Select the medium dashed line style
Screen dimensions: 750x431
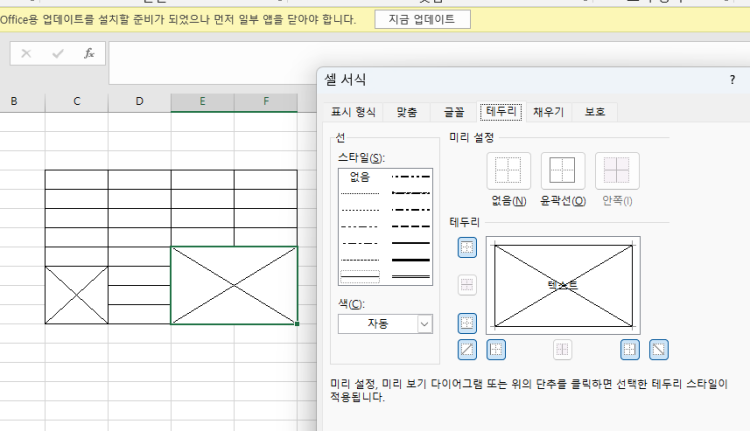point(411,226)
